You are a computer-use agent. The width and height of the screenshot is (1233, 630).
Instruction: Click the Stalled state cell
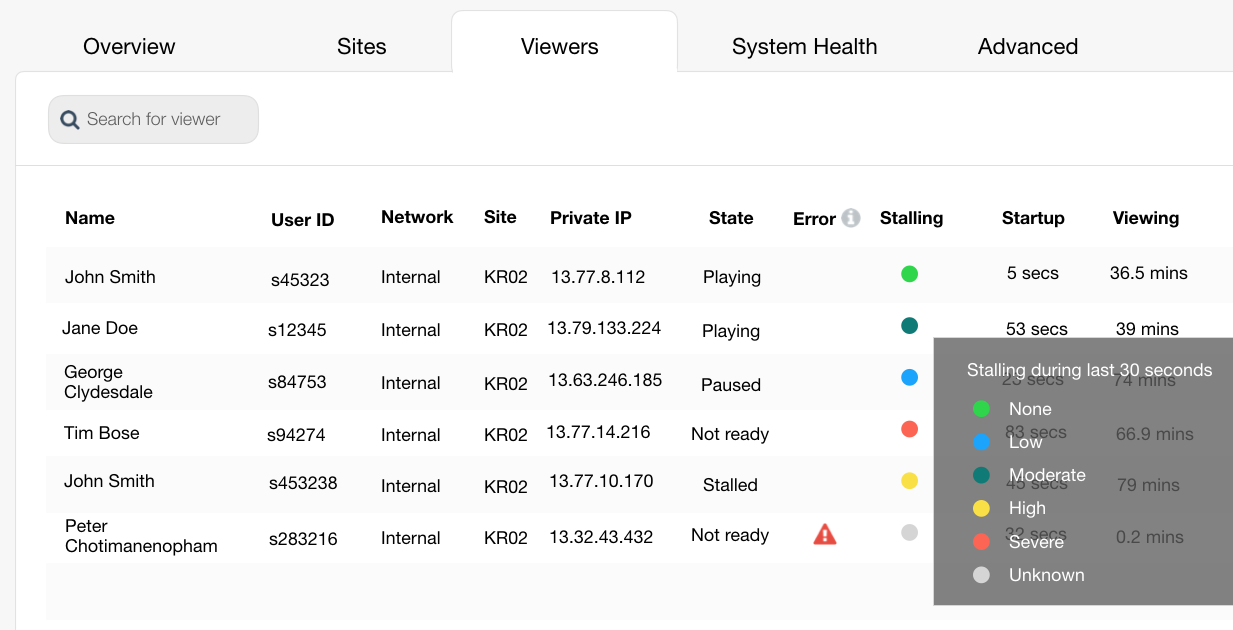coord(730,485)
